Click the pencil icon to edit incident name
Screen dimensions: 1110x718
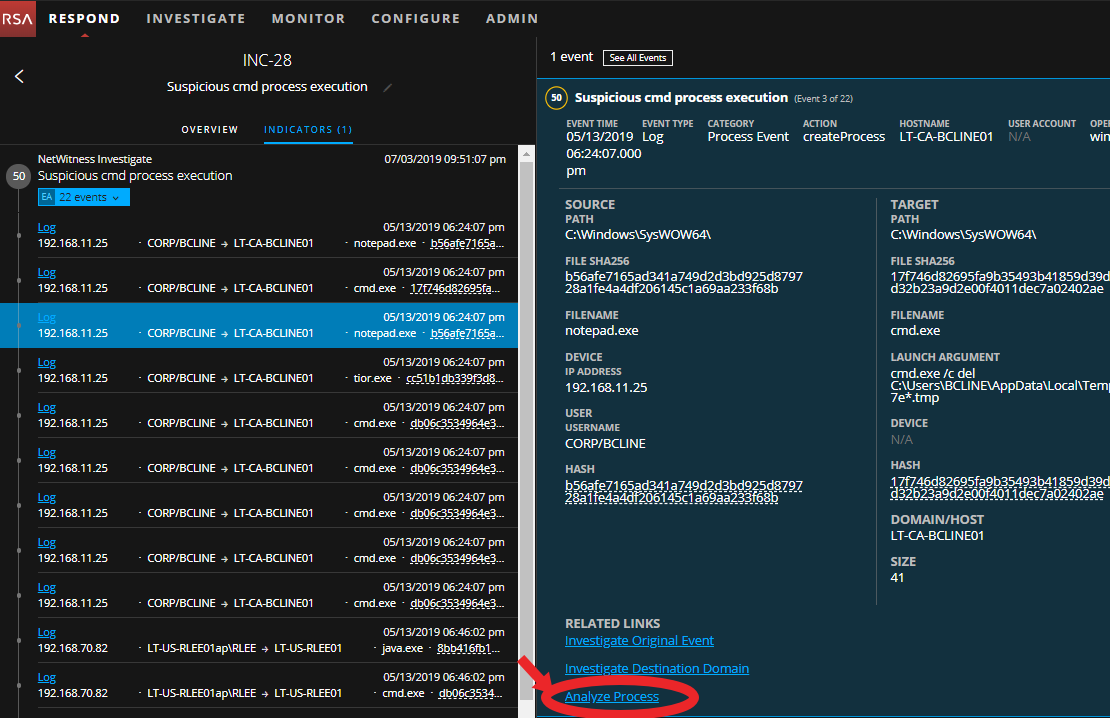[x=388, y=88]
